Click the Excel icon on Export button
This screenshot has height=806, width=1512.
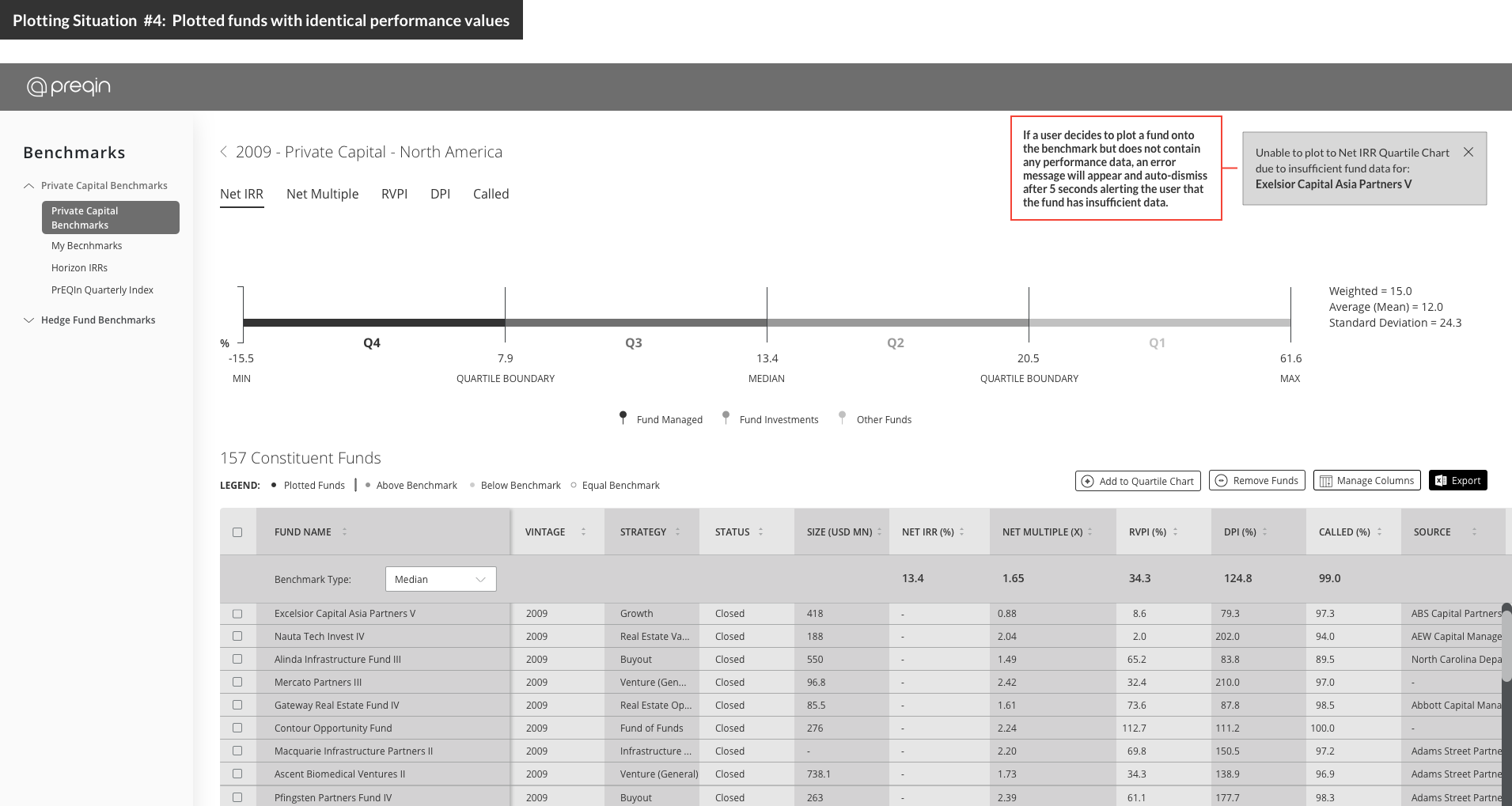tap(1441, 480)
